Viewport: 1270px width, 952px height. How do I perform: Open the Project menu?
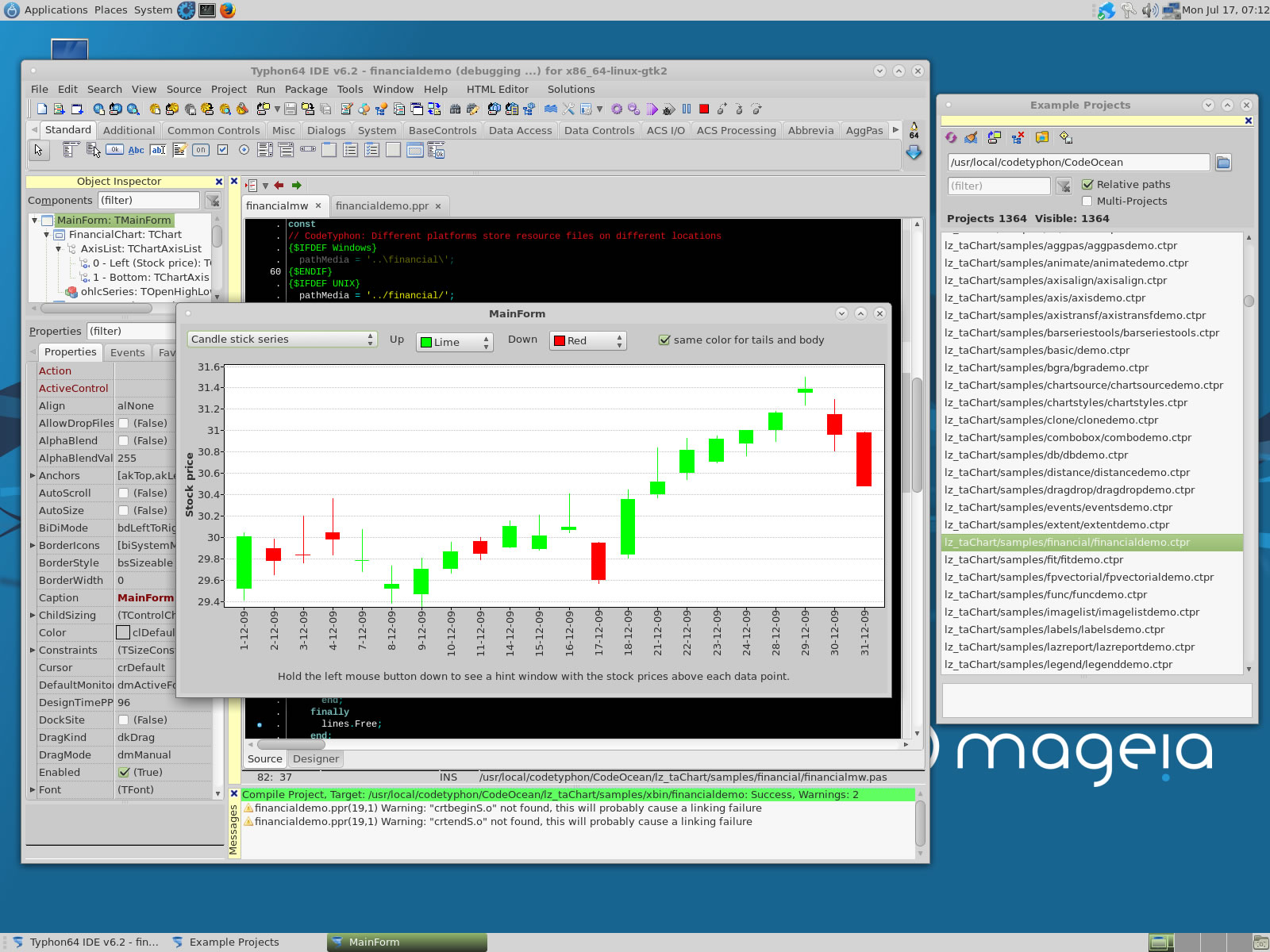pyautogui.click(x=229, y=89)
